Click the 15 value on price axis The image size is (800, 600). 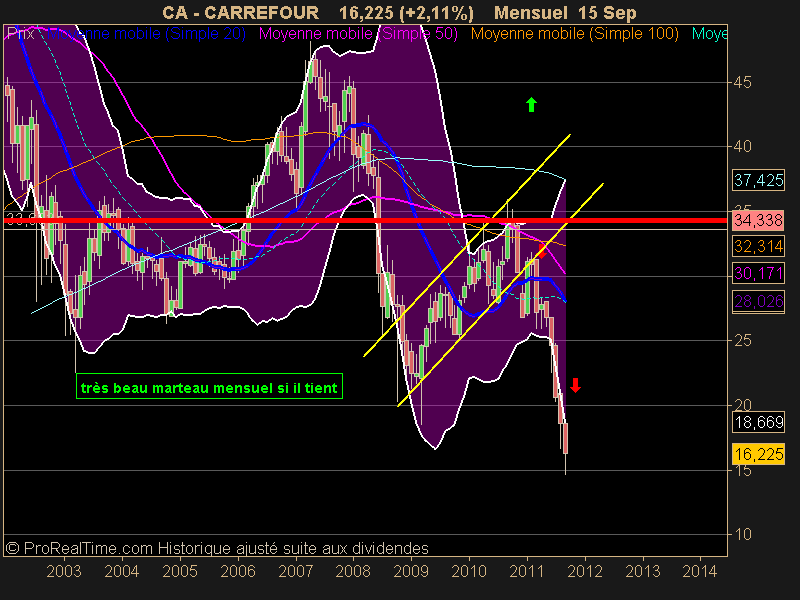[742, 470]
